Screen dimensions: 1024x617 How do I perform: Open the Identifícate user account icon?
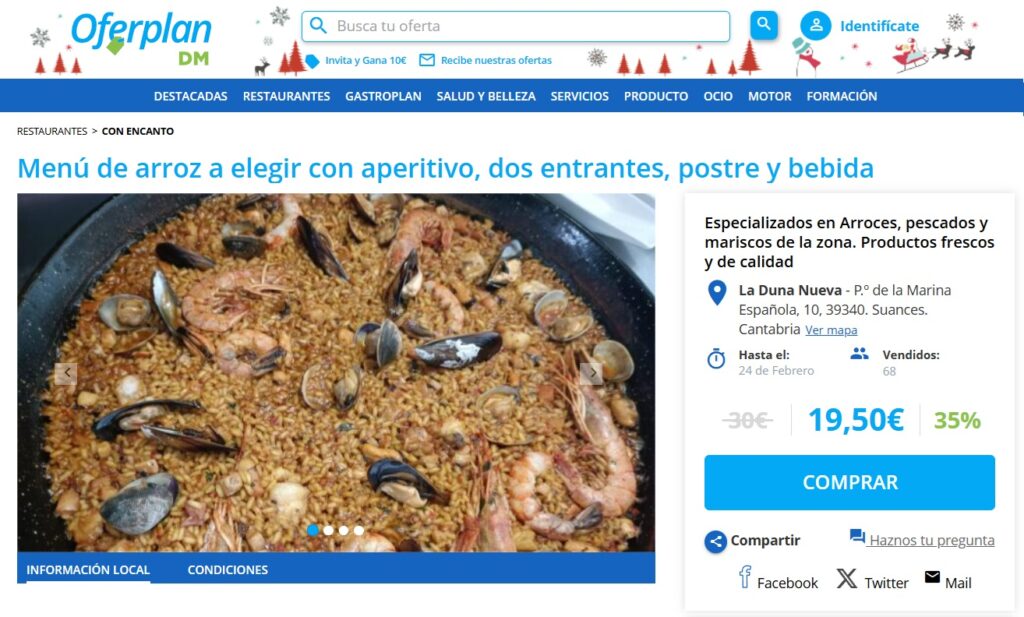coord(816,26)
